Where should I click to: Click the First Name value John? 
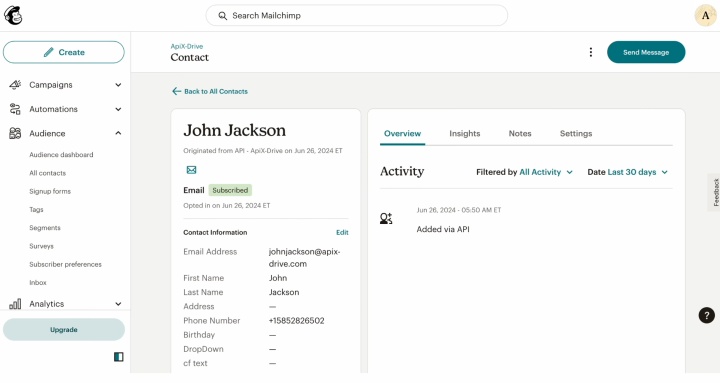[278, 278]
